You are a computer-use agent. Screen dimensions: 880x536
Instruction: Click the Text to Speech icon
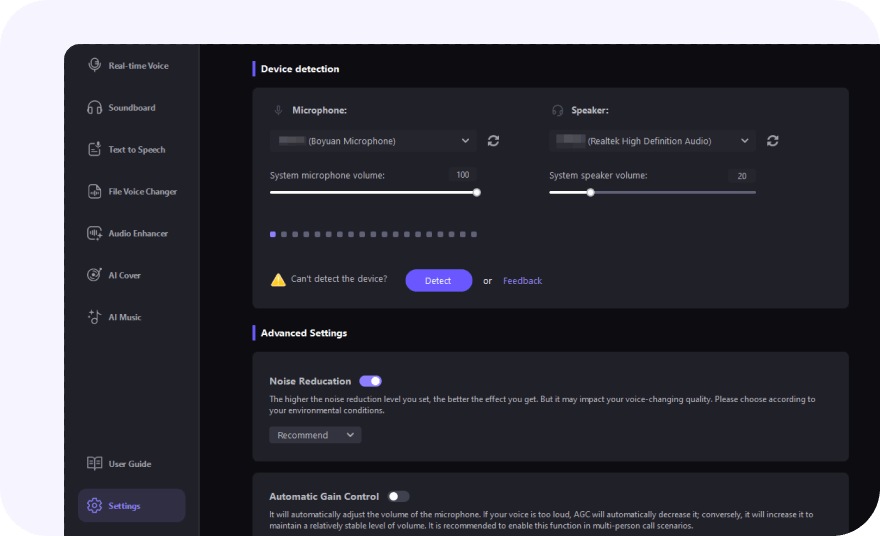94,149
